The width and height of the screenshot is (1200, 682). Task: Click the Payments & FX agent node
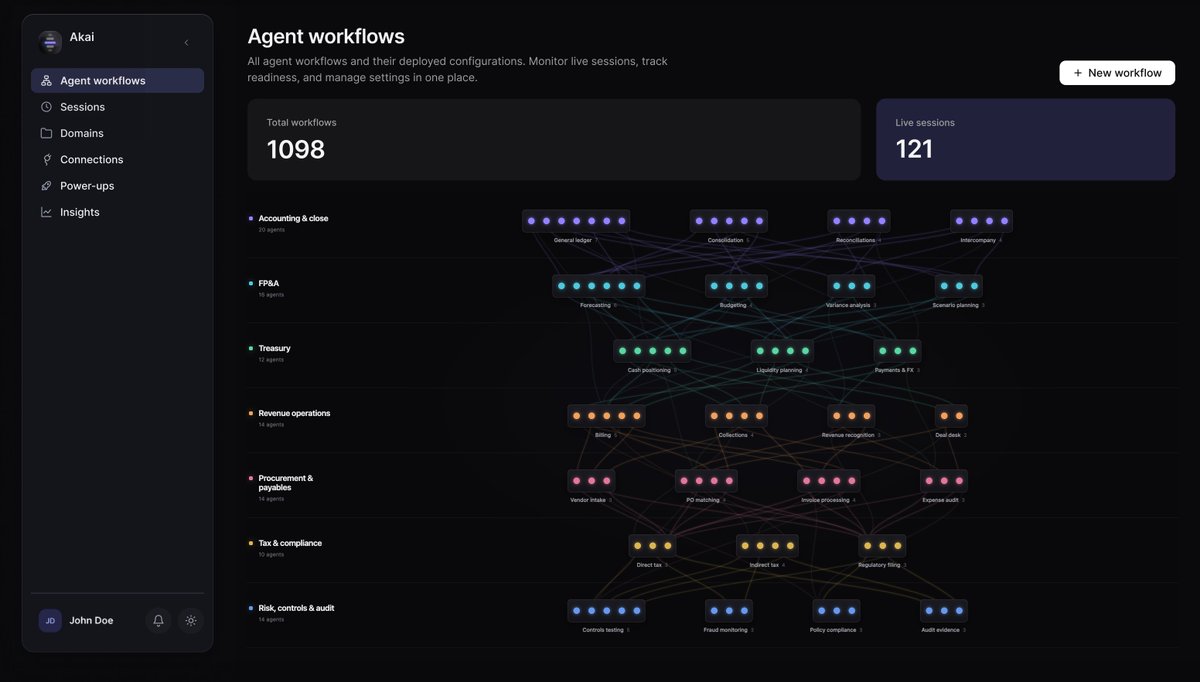tap(898, 351)
